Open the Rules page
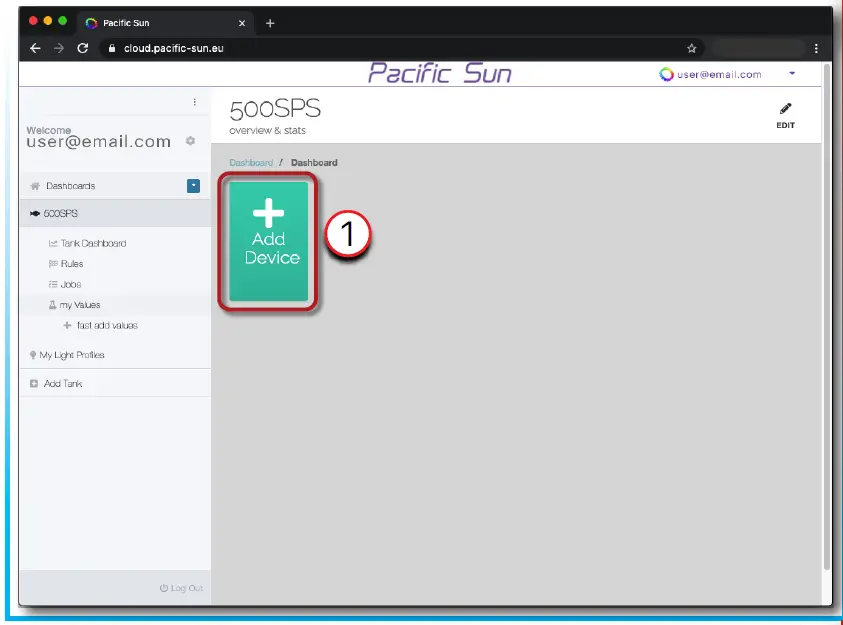The image size is (843, 625). coord(72,264)
